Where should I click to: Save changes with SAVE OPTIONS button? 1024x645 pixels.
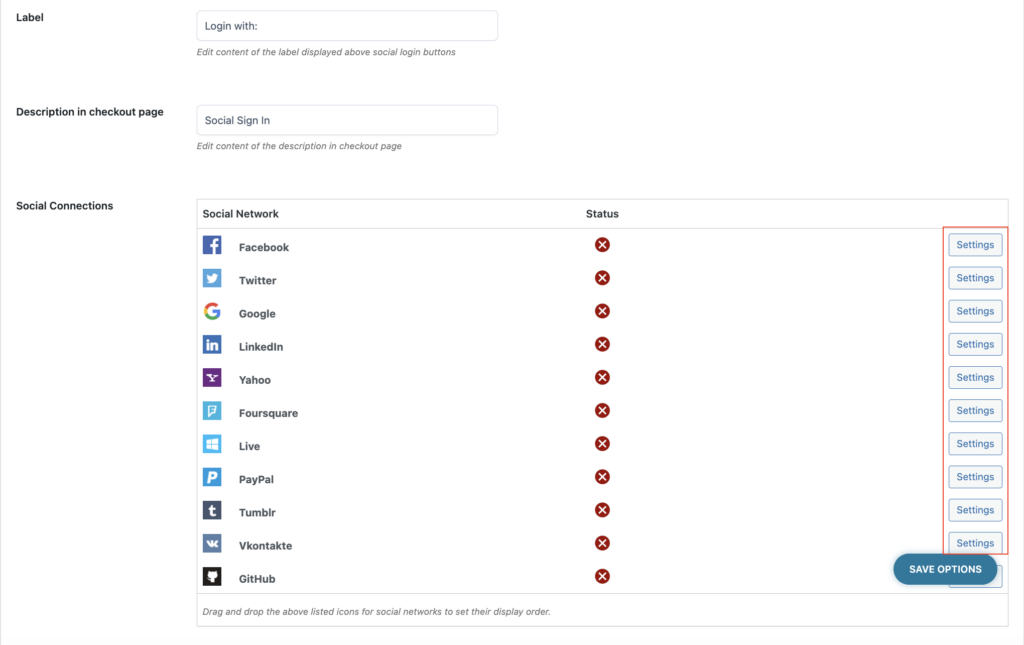[945, 569]
